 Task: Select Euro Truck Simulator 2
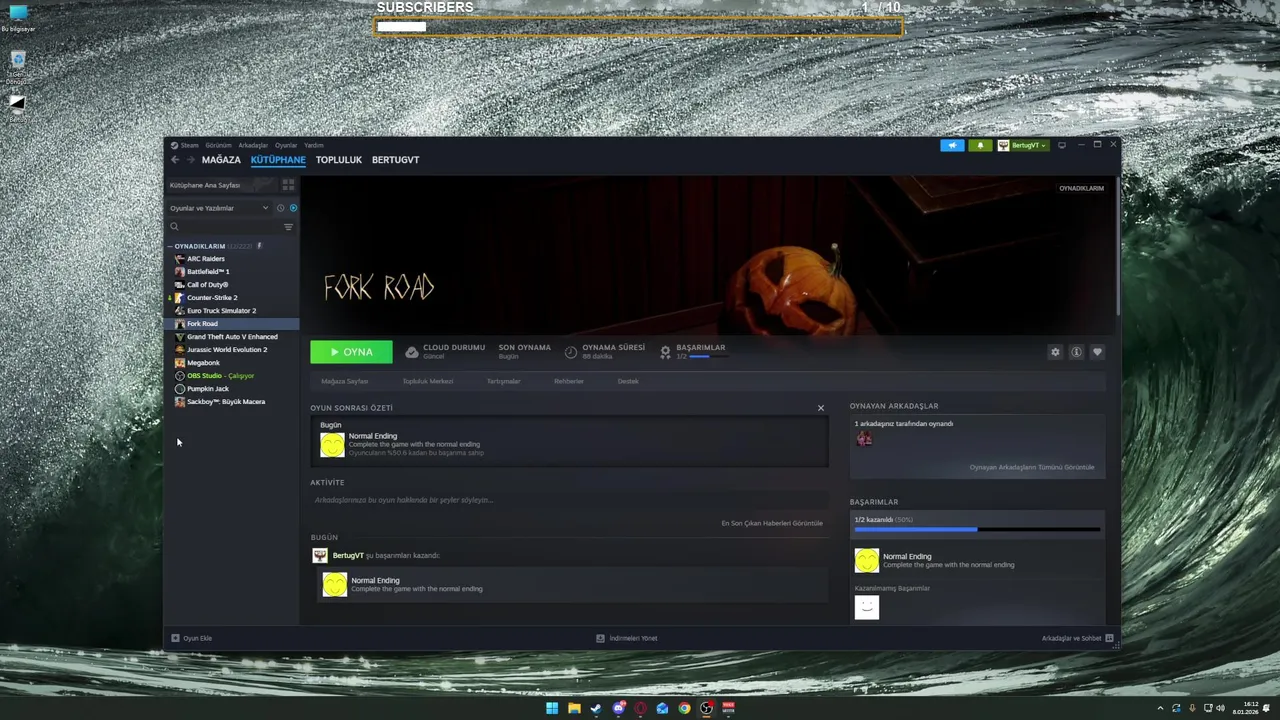pos(221,311)
